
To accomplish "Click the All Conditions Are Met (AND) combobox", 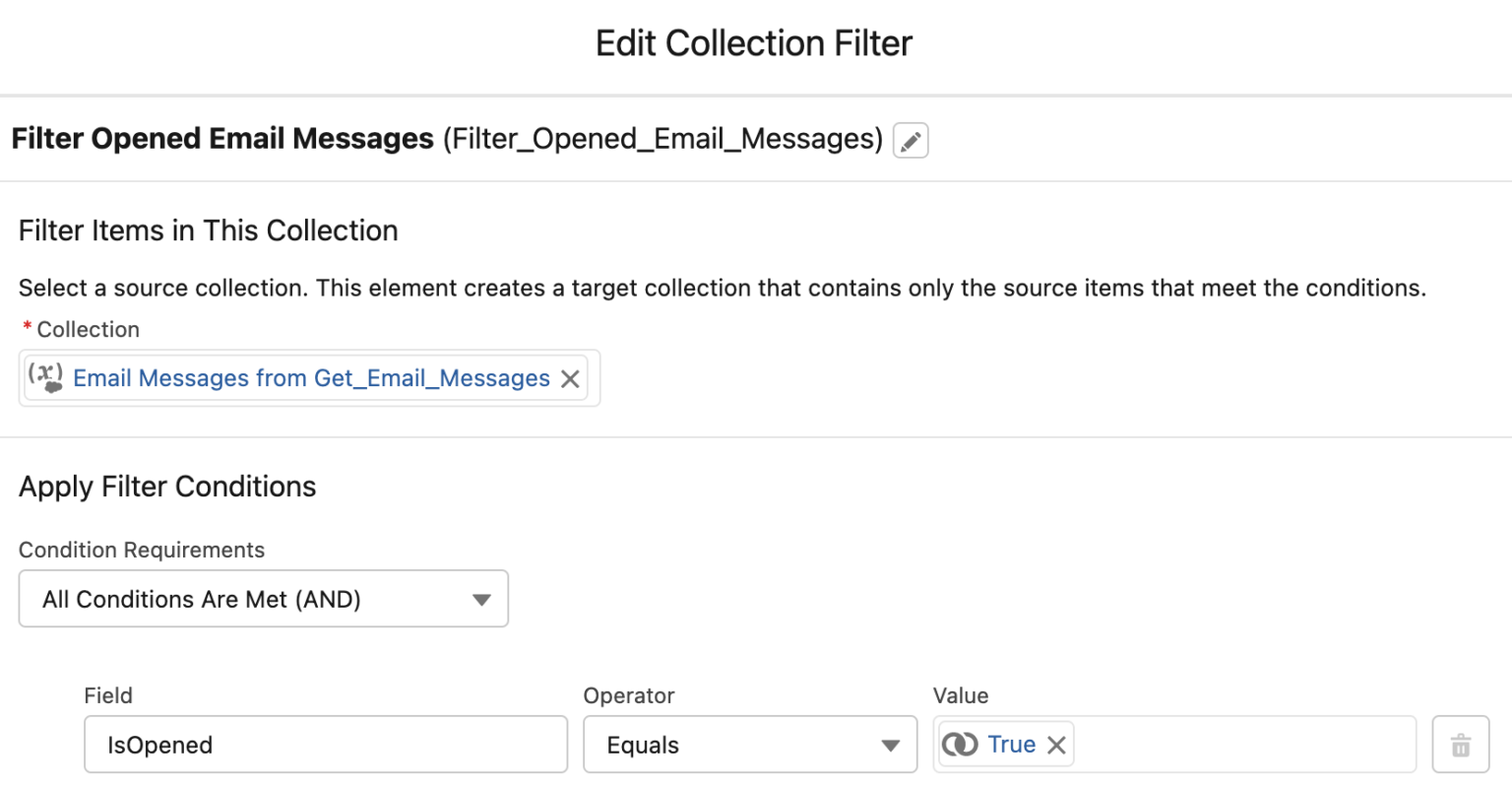I will click(x=263, y=598).
